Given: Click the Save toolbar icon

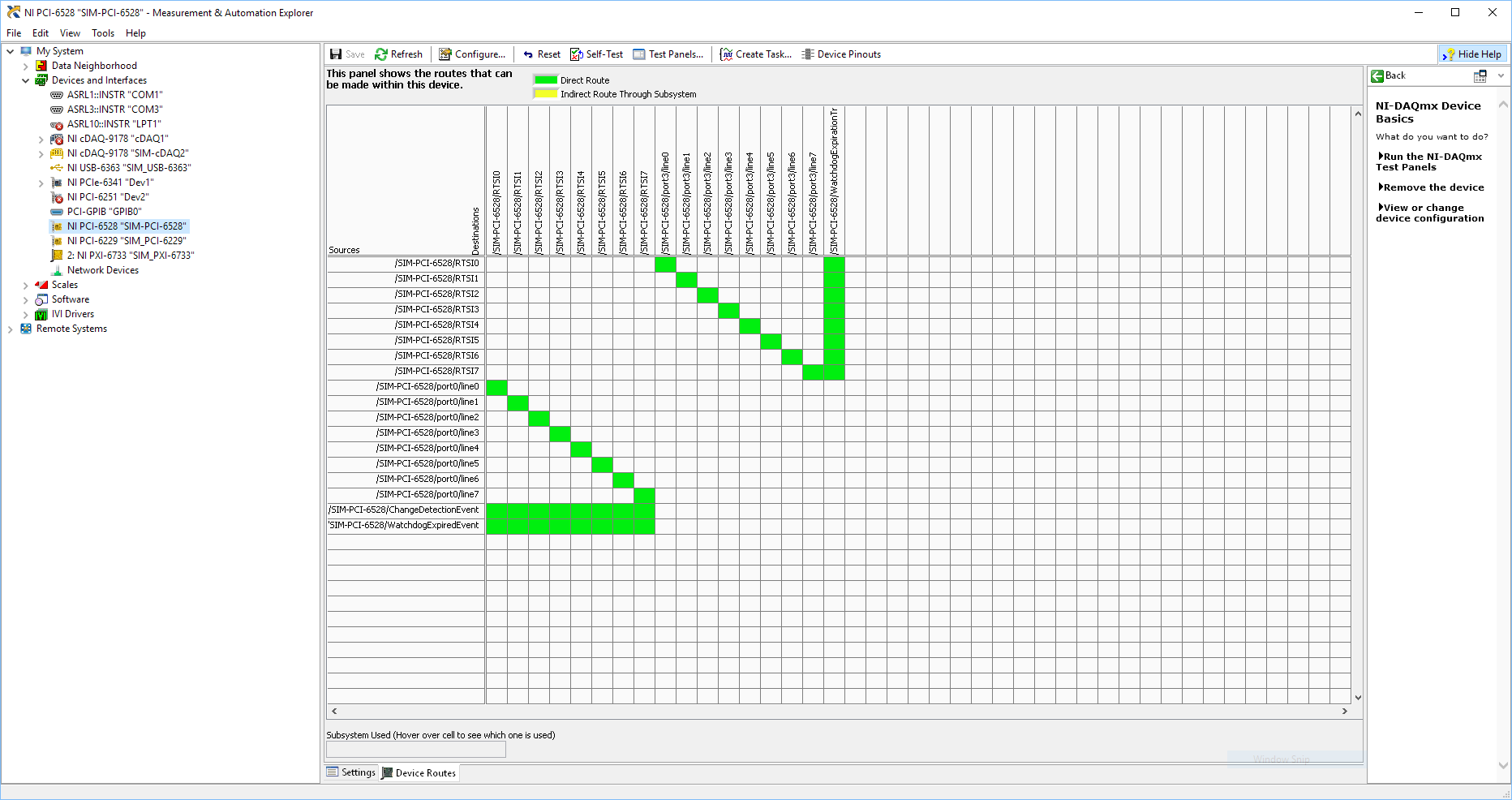Looking at the screenshot, I should [x=336, y=54].
